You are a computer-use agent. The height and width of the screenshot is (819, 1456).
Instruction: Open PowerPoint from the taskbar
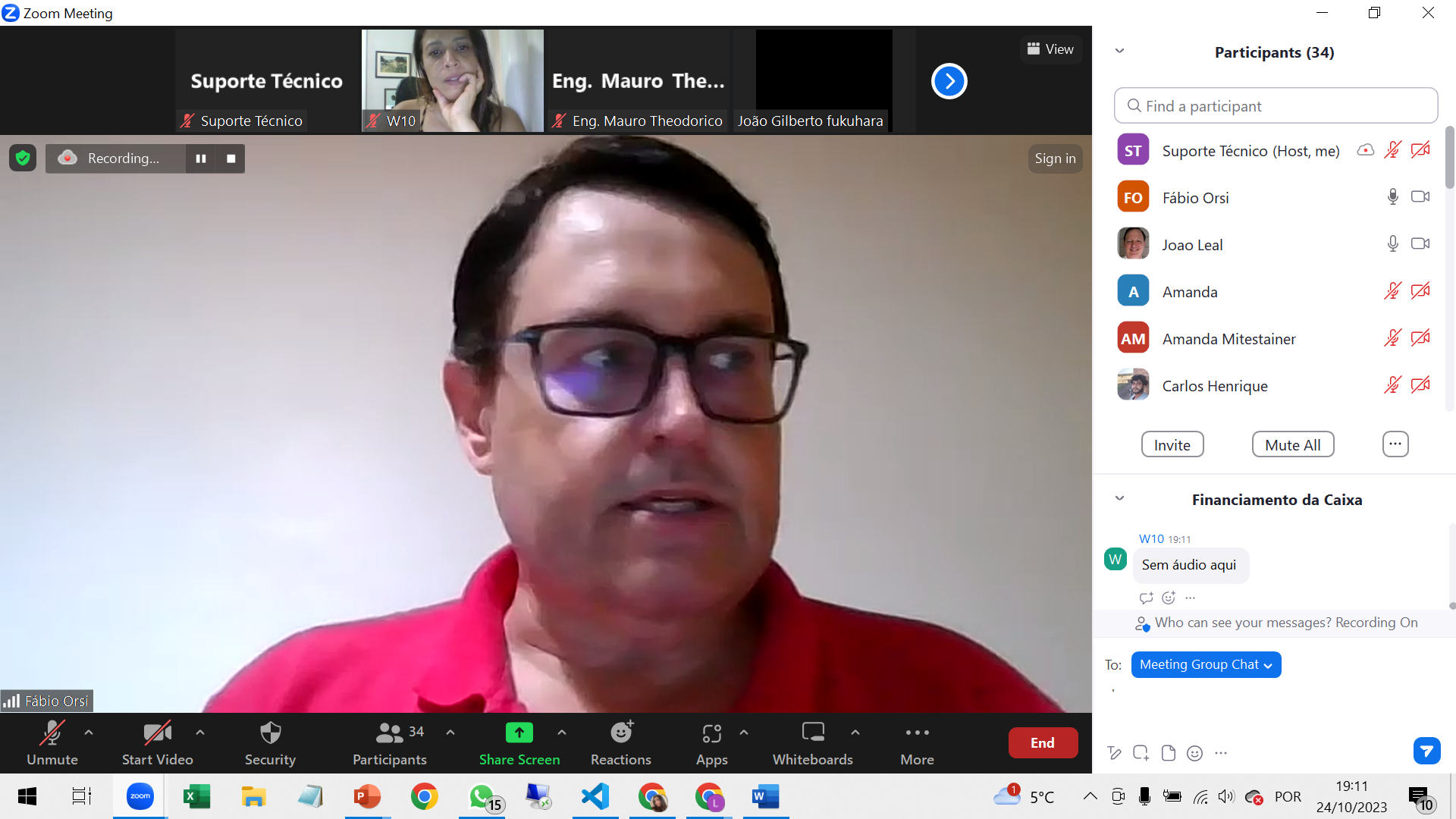367,796
